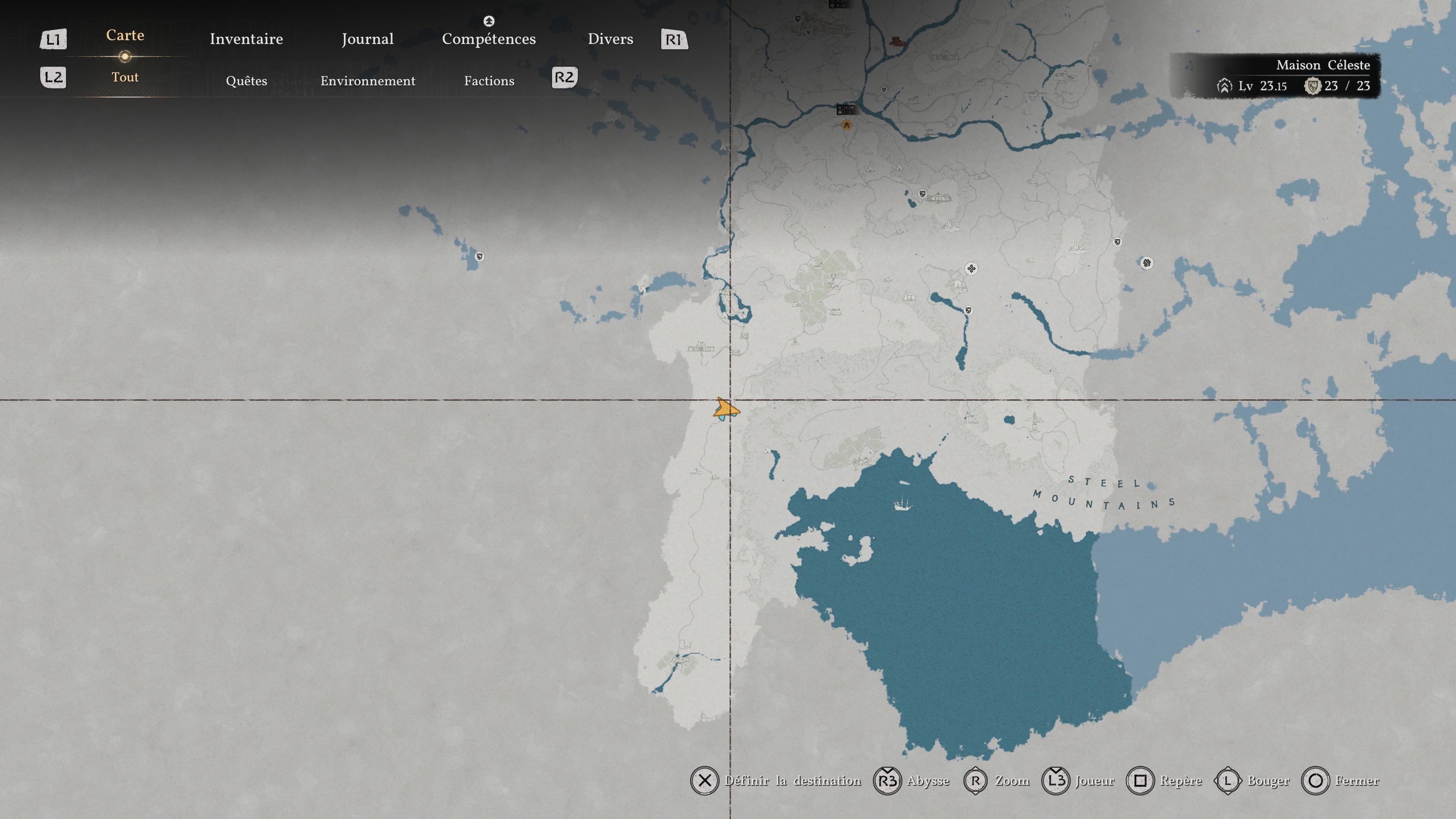Click the STEEL MOUNTAINS map label
This screenshot has height=819, width=1456.
pos(1104,493)
